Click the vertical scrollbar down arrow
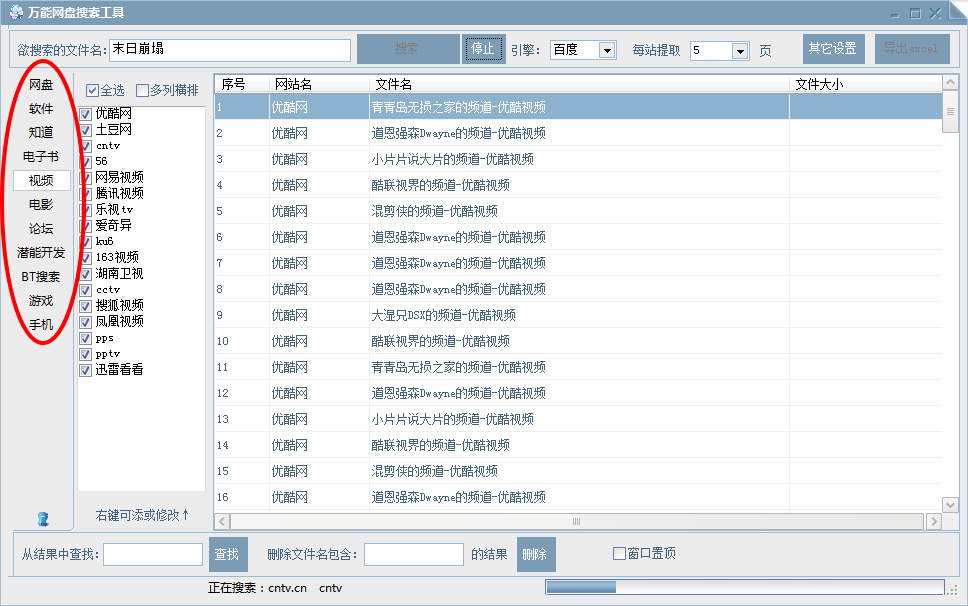Image resolution: width=968 pixels, height=606 pixels. tap(950, 505)
